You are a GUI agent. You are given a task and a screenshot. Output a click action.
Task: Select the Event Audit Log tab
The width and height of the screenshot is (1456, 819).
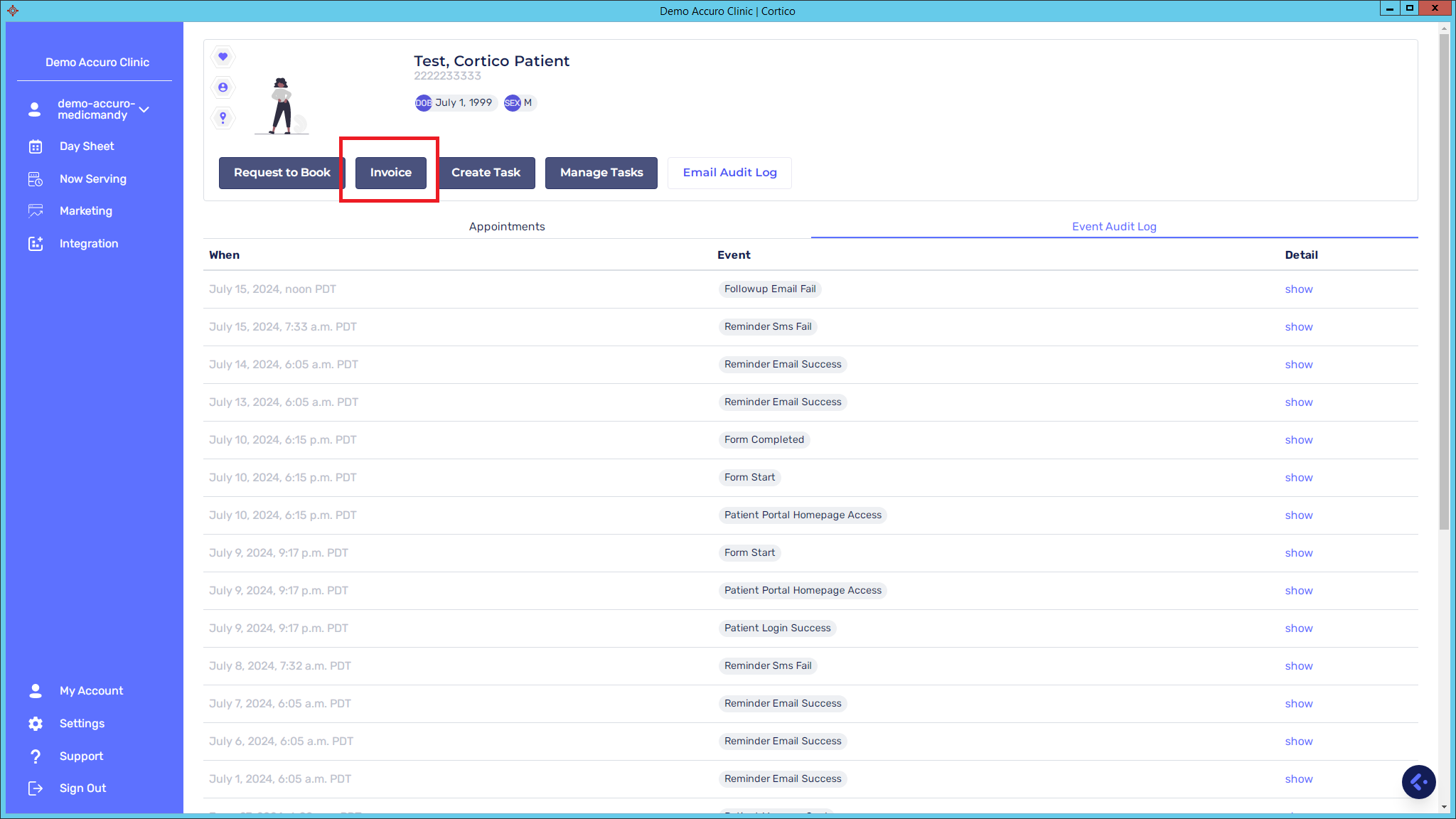pos(1114,227)
